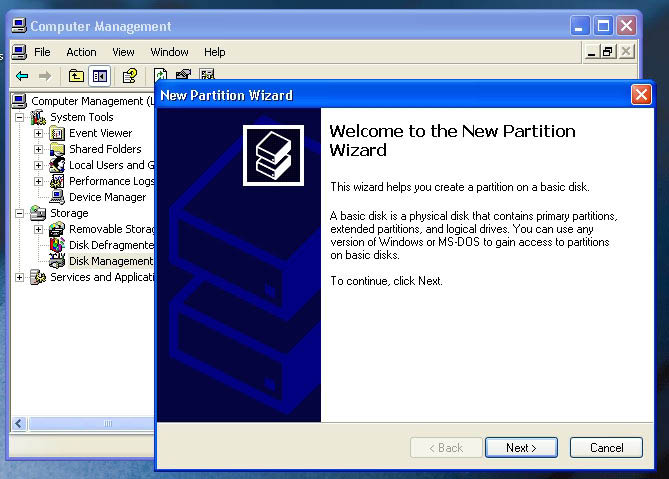
Task: Restore the inner MDI console window
Action: (607, 52)
